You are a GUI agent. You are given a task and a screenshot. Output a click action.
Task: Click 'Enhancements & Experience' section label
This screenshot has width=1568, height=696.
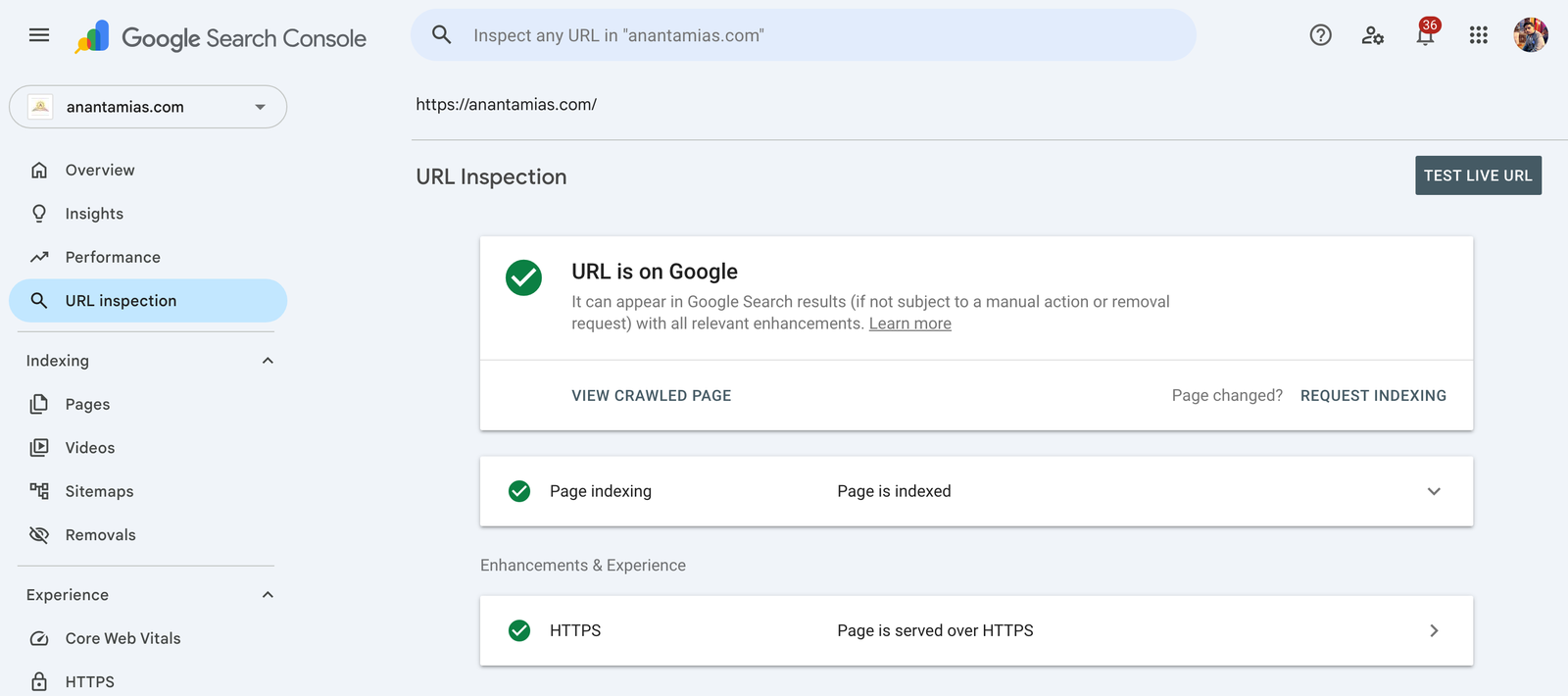[x=583, y=566]
